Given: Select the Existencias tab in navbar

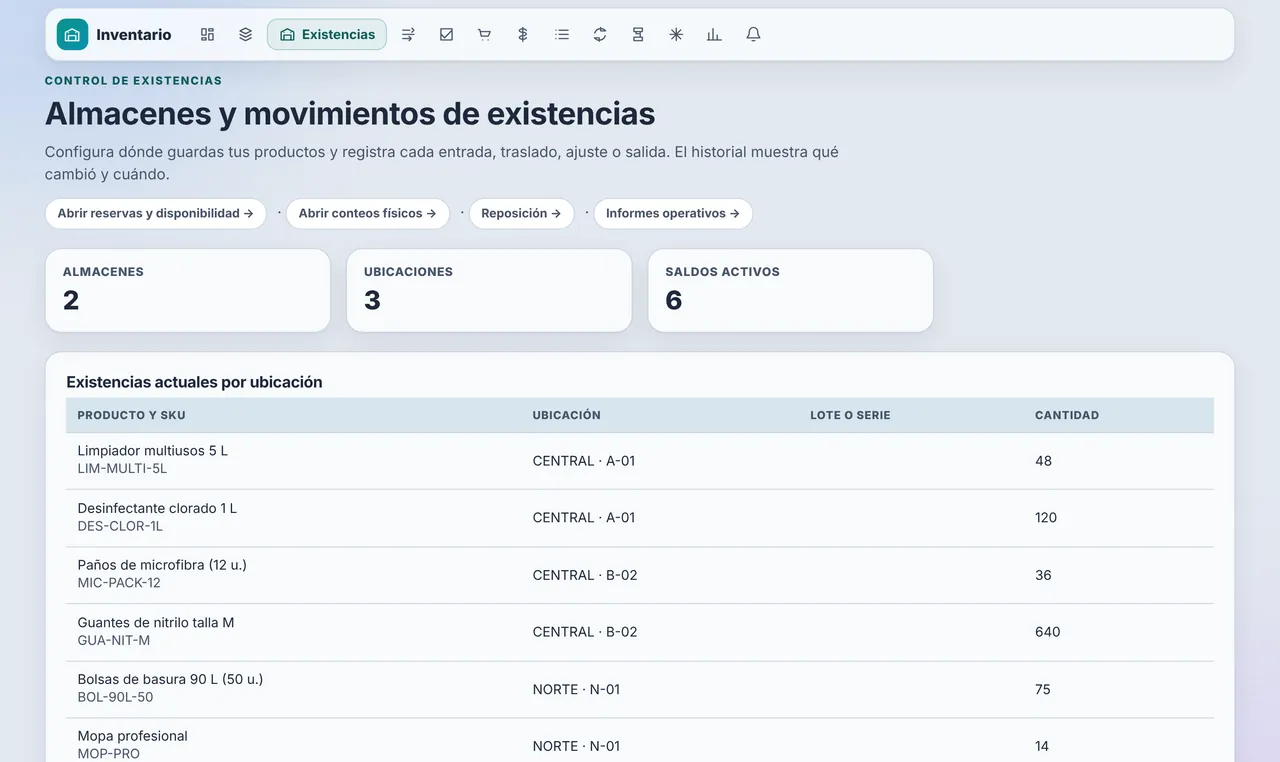Looking at the screenshot, I should click(x=327, y=34).
